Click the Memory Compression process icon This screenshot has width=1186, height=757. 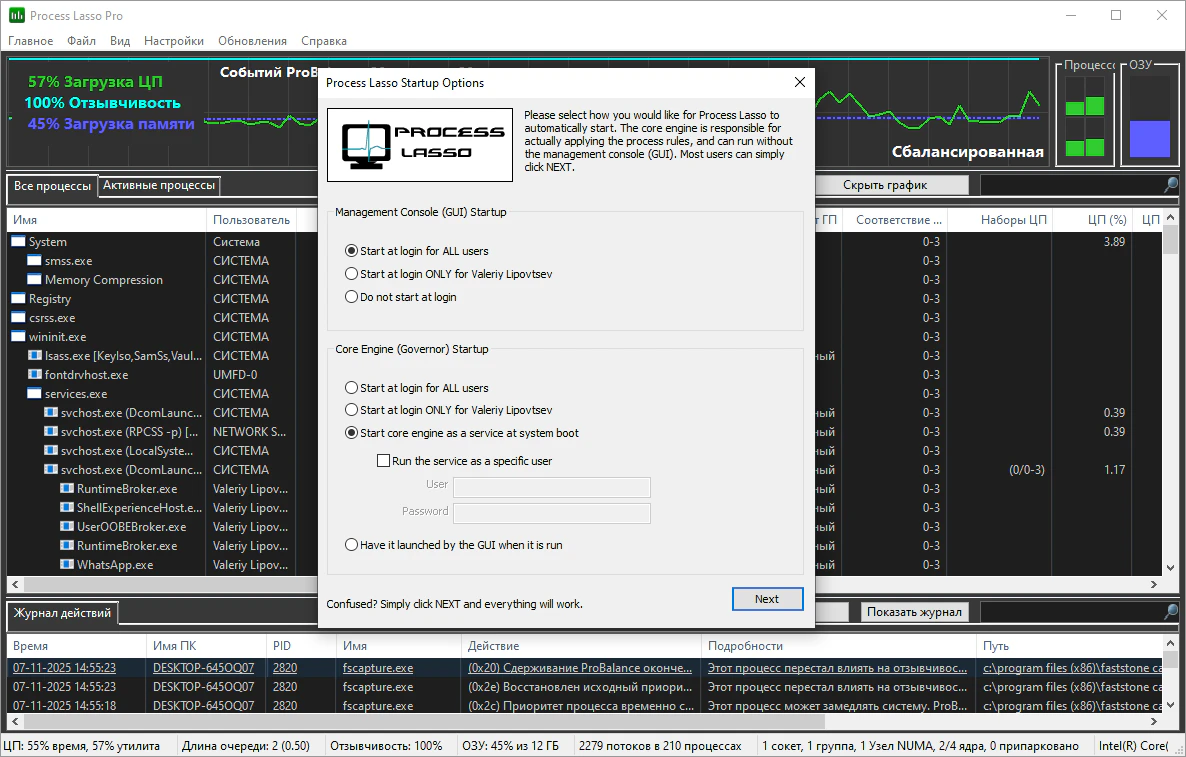[x=34, y=279]
